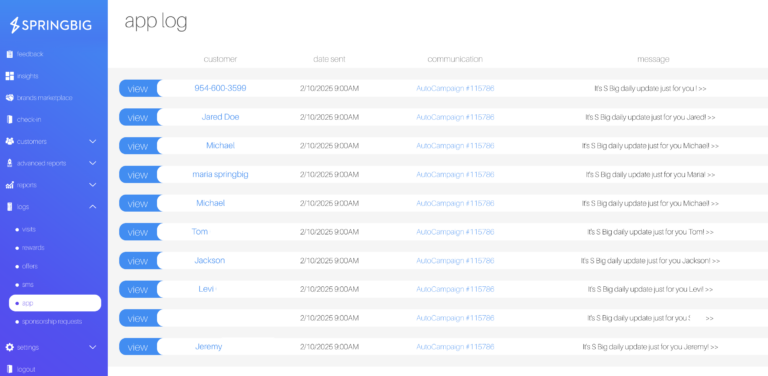Open AutoCampaign #115786 in Tom row
This screenshot has height=376, width=768.
[x=455, y=232]
